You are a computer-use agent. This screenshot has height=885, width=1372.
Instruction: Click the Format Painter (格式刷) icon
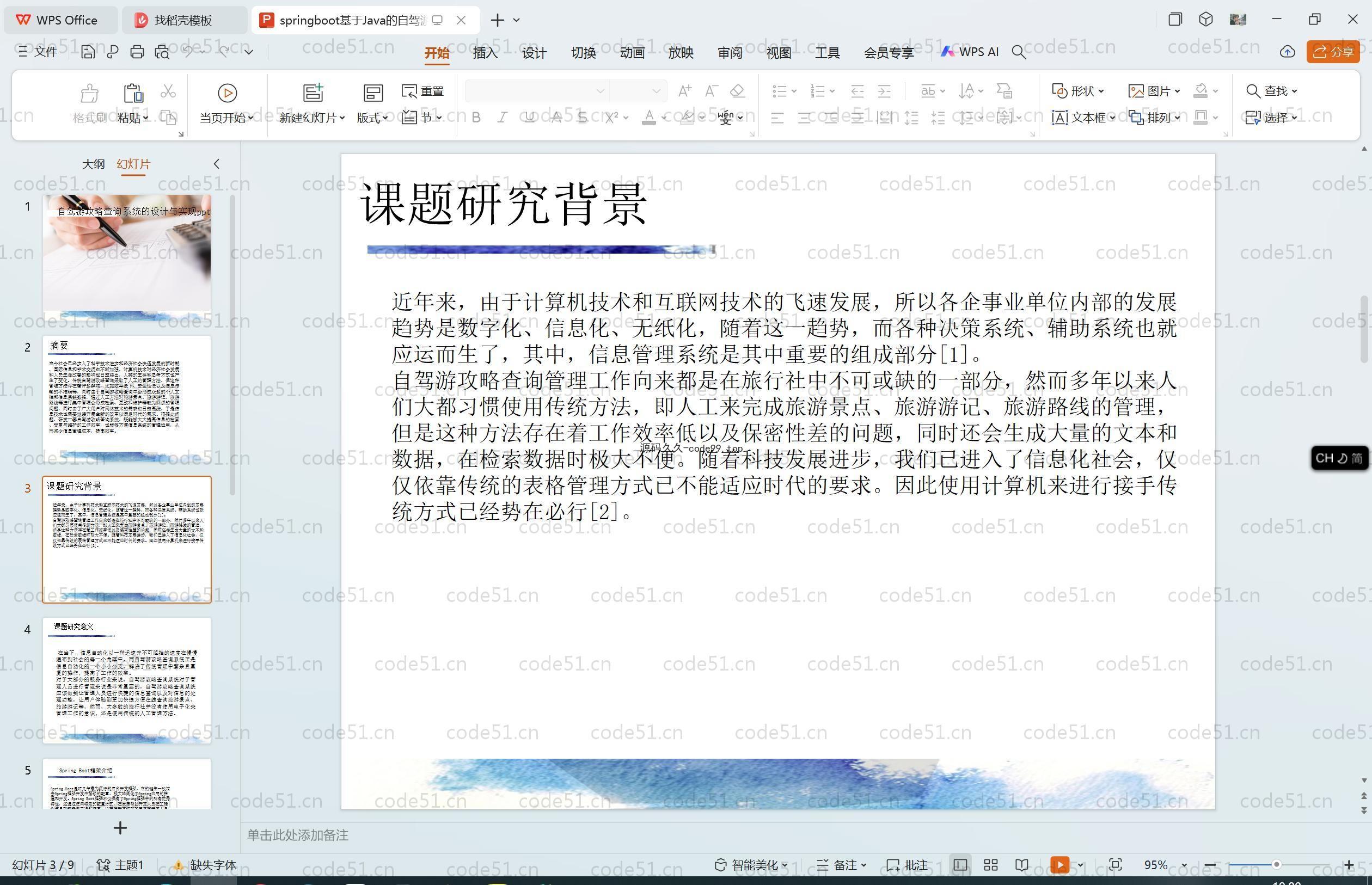[x=90, y=93]
